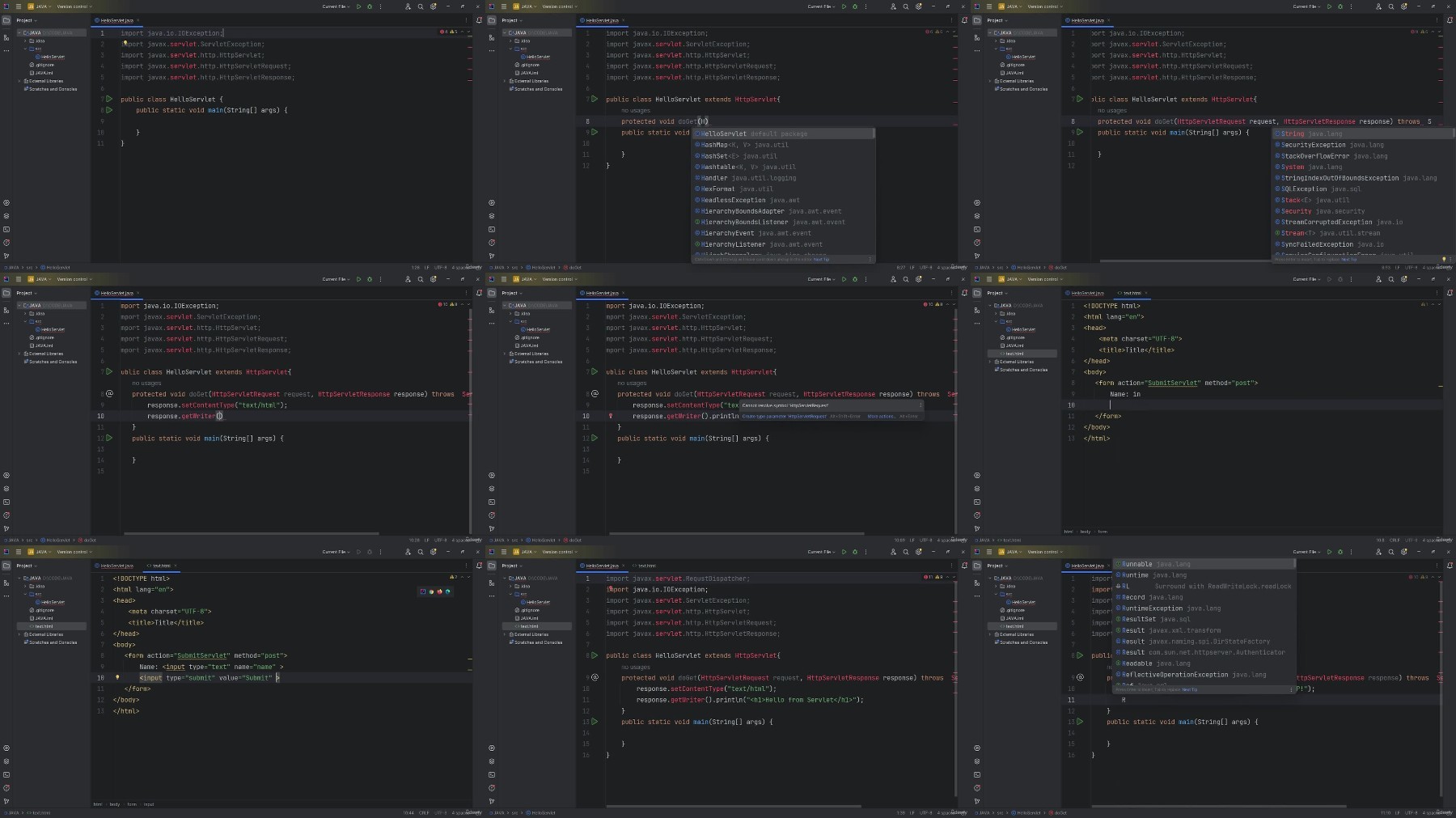The width and height of the screenshot is (1456, 818).
Task: Click Run button in HashMap popup window toolbar
Action: (x=844, y=6)
